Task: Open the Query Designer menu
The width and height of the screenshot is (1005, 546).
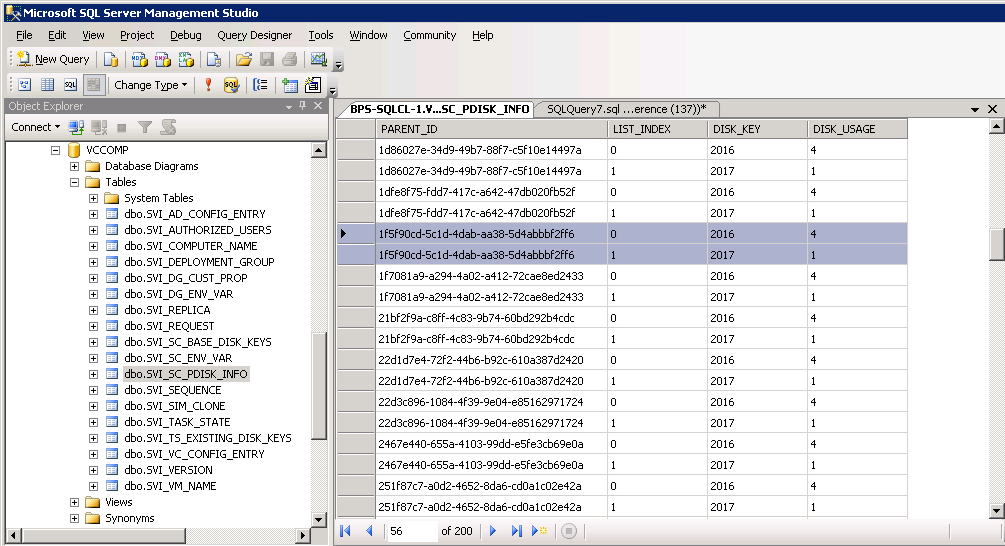Action: [254, 35]
